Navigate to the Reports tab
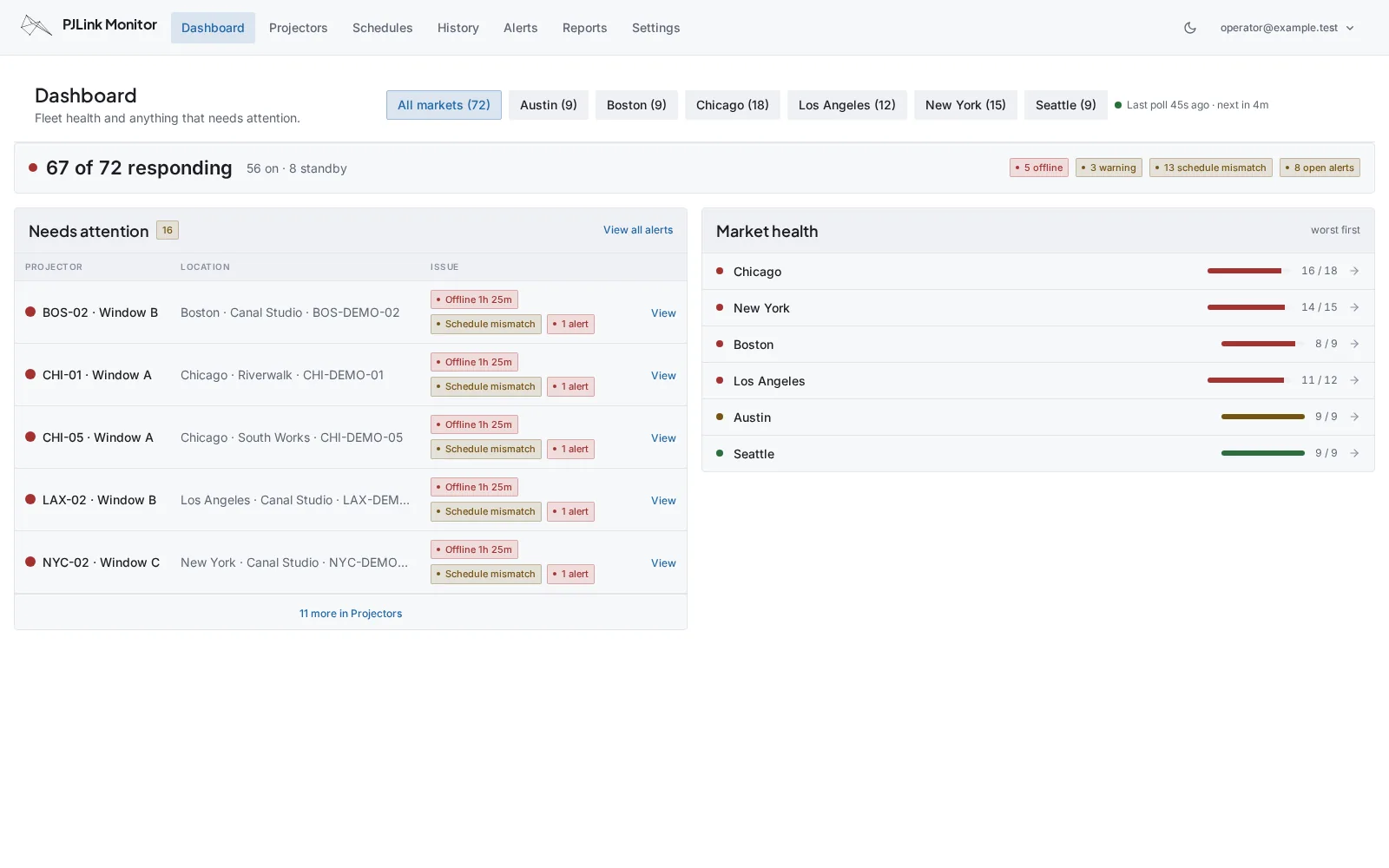This screenshot has width=1389, height=868. coord(584,28)
